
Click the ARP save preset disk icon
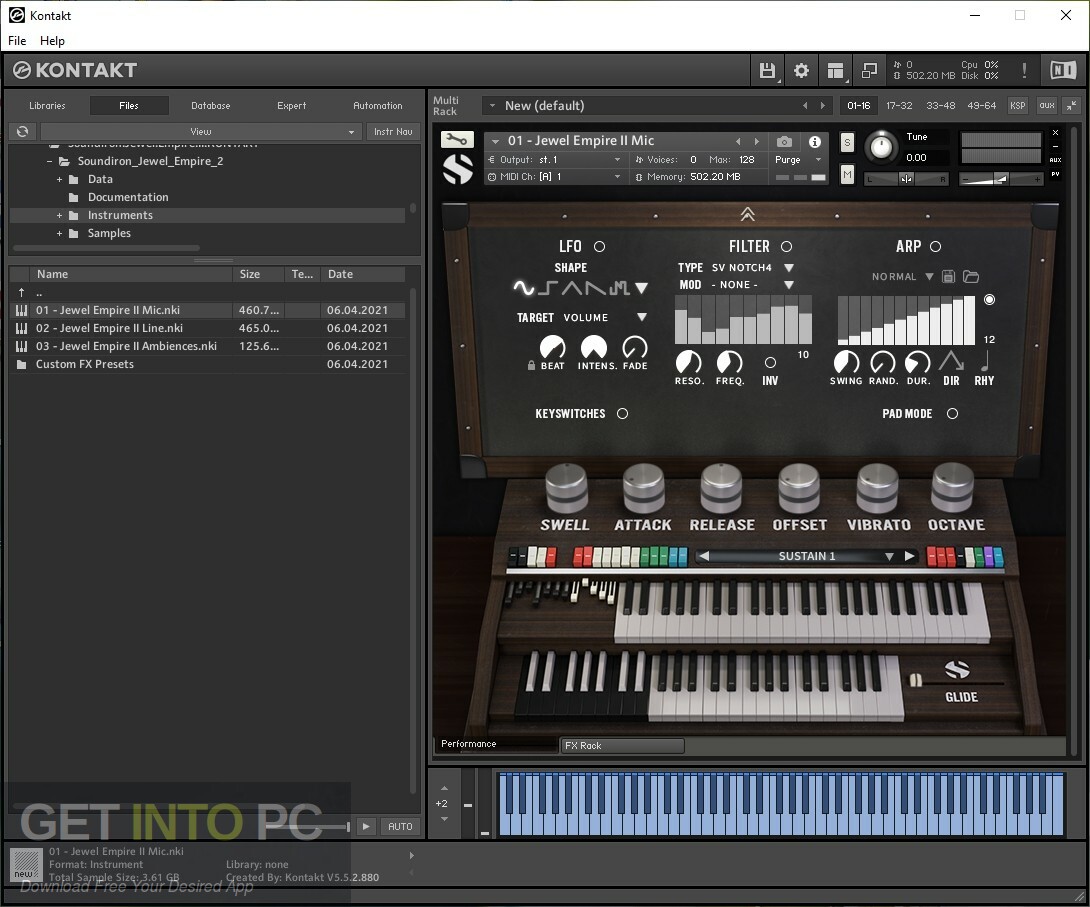948,277
